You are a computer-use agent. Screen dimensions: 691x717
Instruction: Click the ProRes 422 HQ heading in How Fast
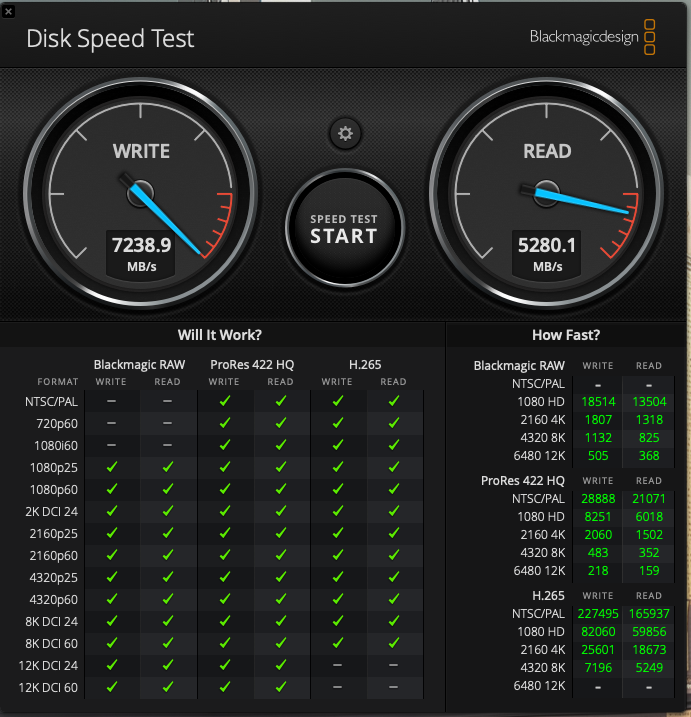pos(523,481)
